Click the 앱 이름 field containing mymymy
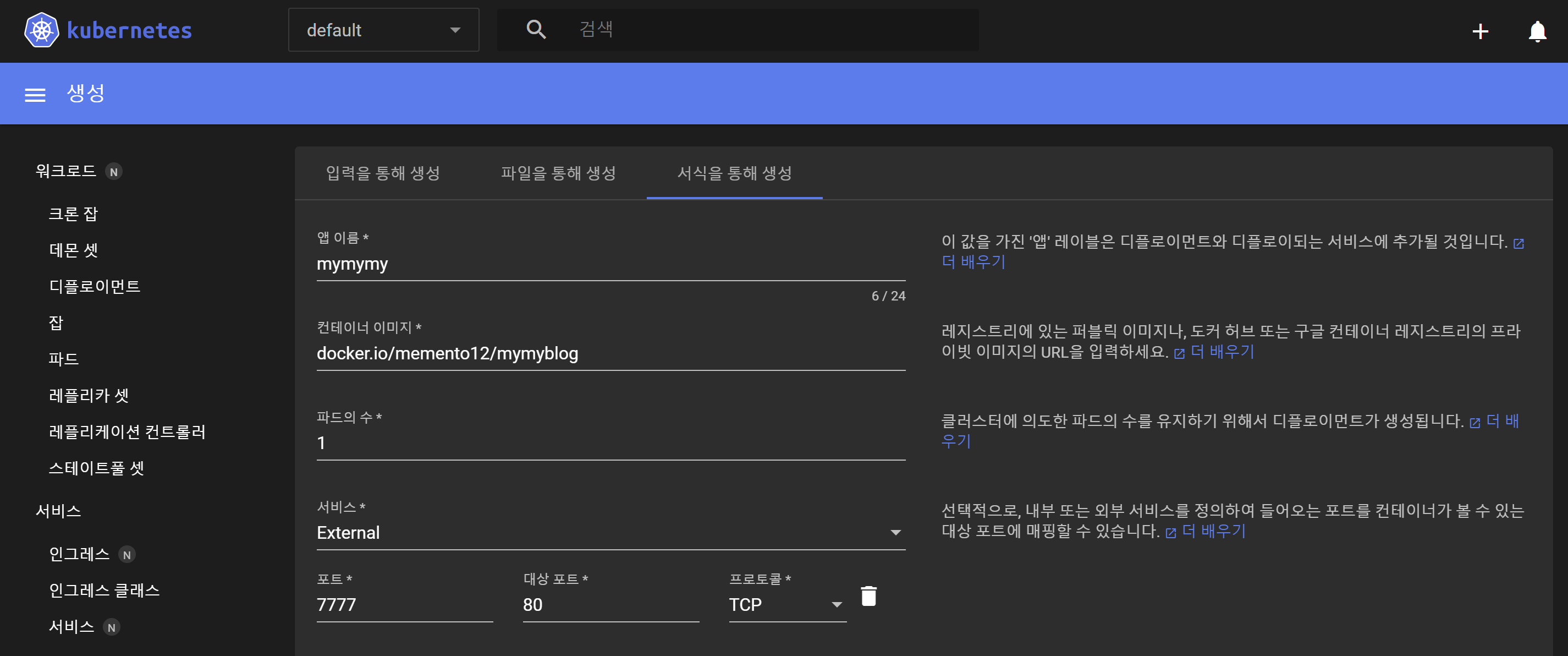Viewport: 1568px width, 656px height. [610, 264]
